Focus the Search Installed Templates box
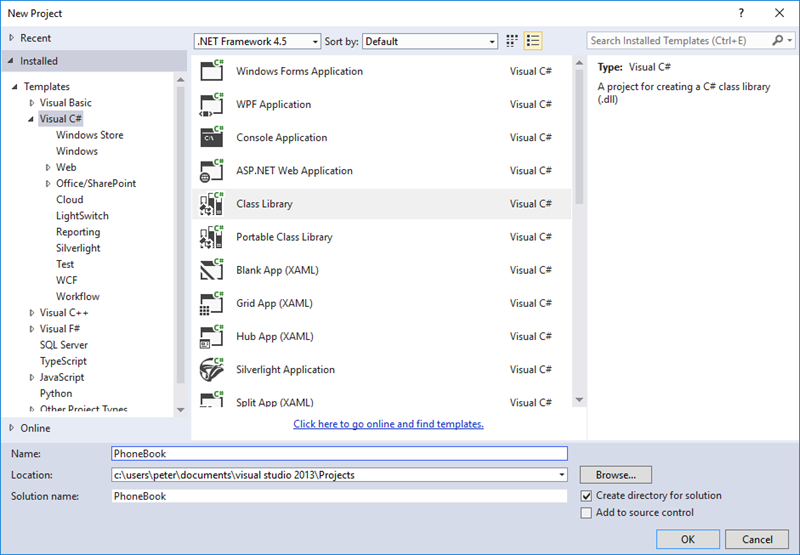This screenshot has height=555, width=800. [679, 40]
